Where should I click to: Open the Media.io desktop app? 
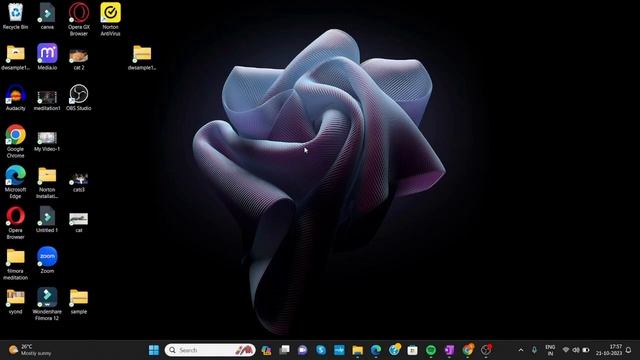pos(47,57)
